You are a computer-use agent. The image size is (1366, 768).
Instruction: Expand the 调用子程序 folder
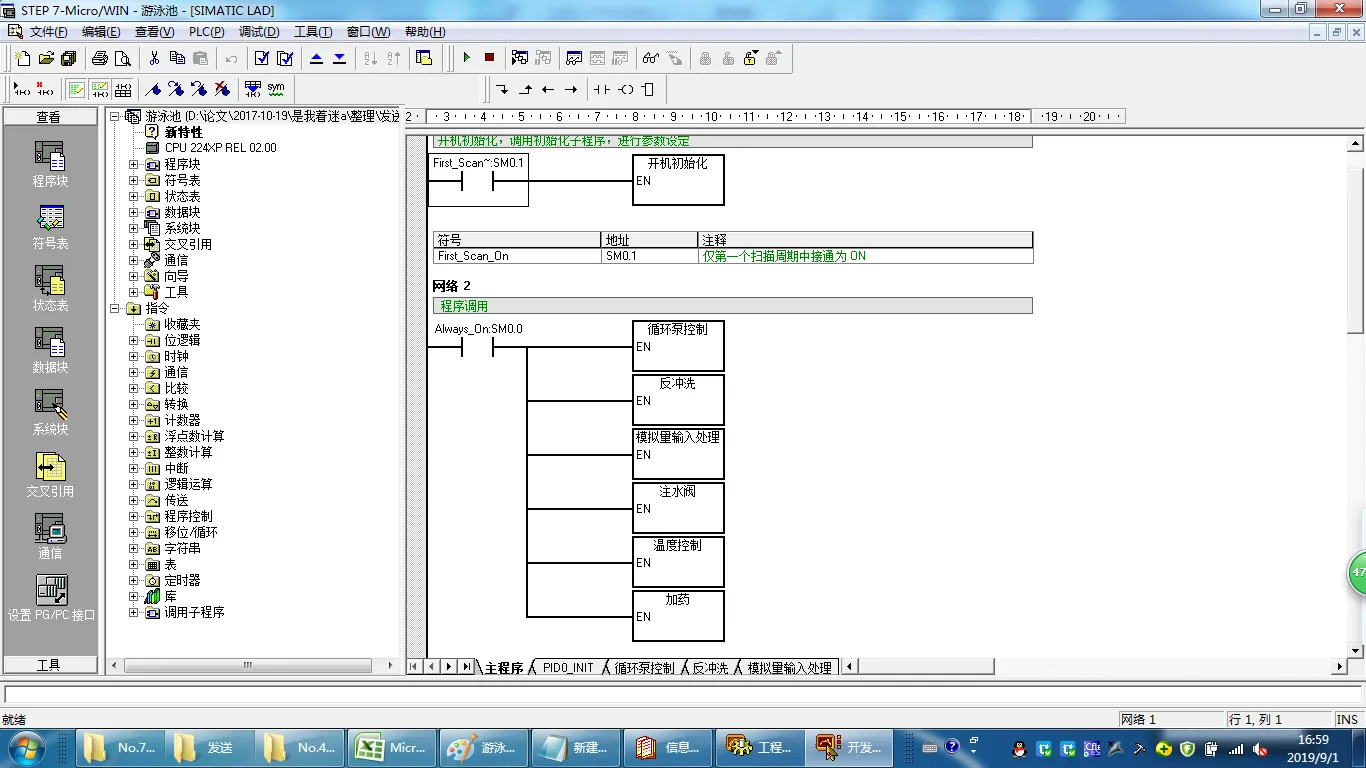coord(133,612)
